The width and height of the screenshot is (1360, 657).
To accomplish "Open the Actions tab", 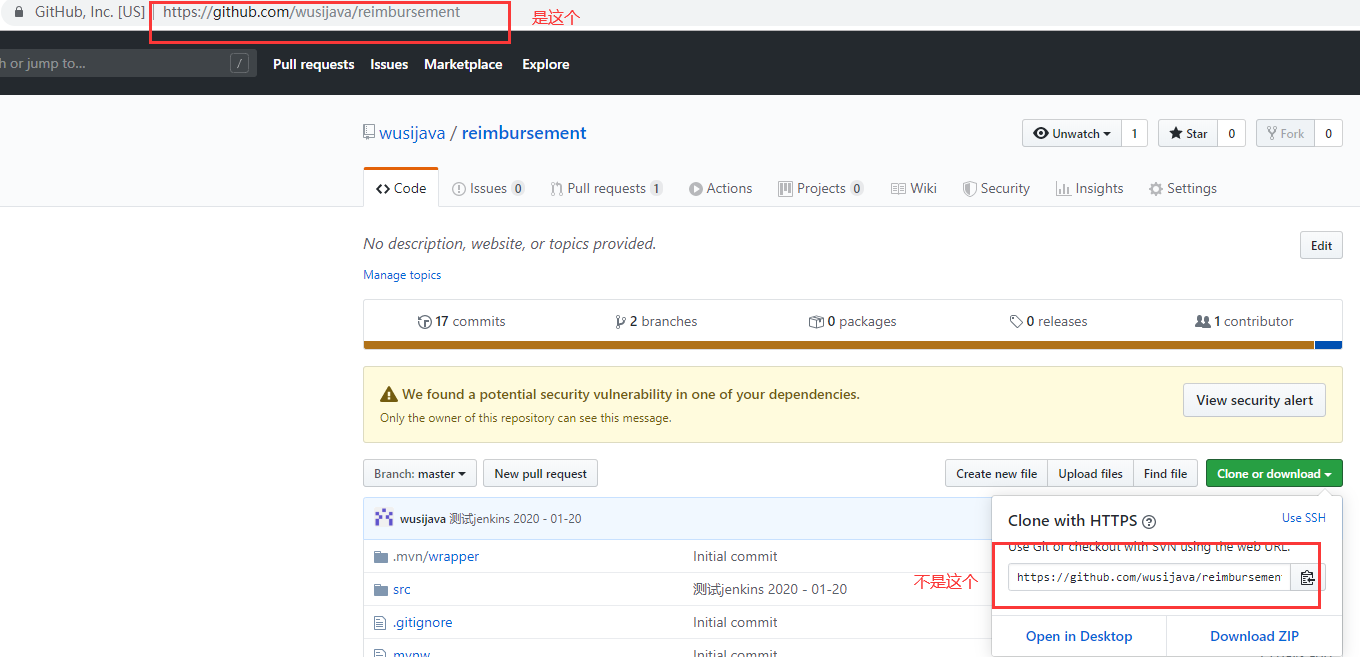I will pos(720,188).
